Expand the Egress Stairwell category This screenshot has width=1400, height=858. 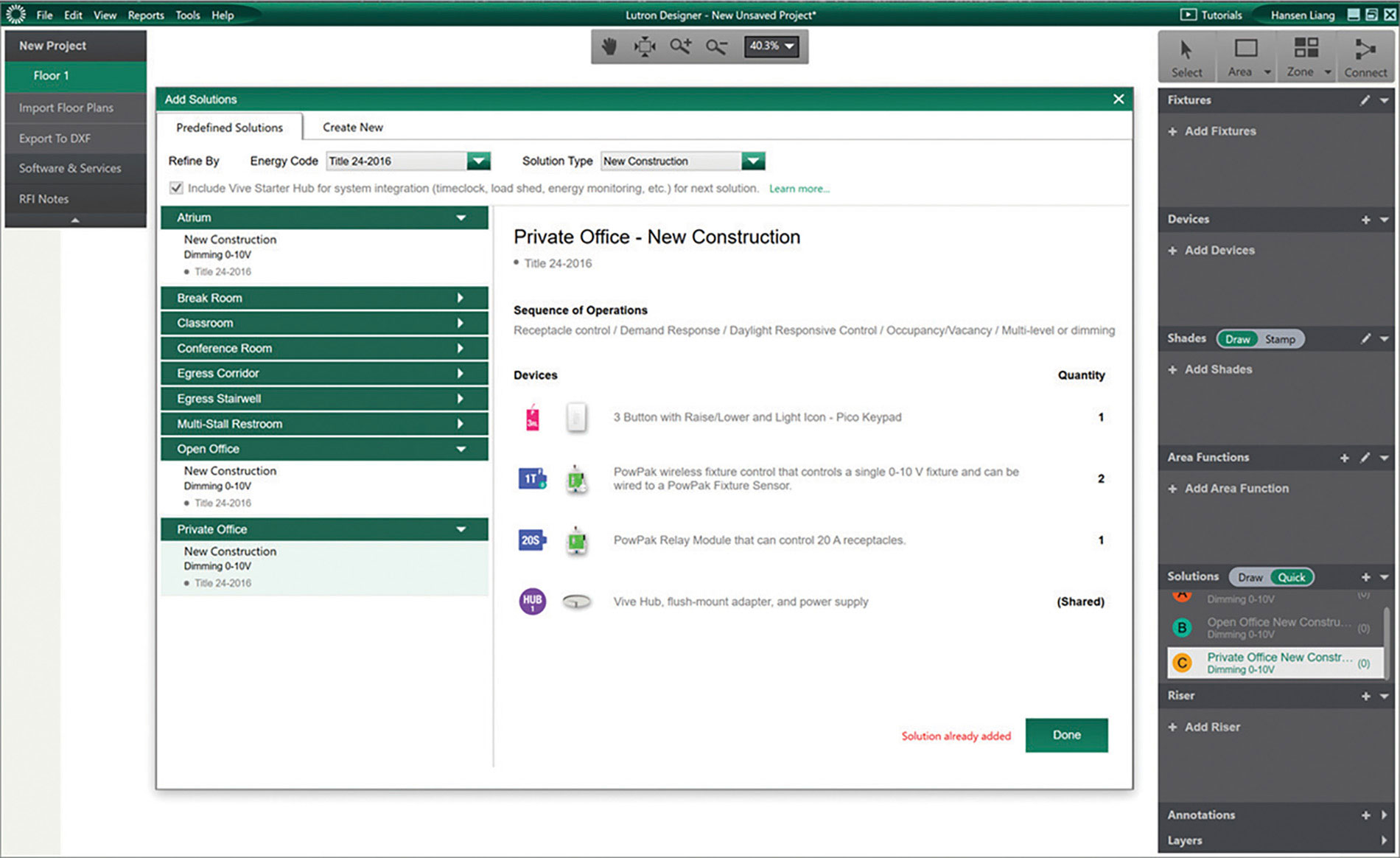click(324, 399)
